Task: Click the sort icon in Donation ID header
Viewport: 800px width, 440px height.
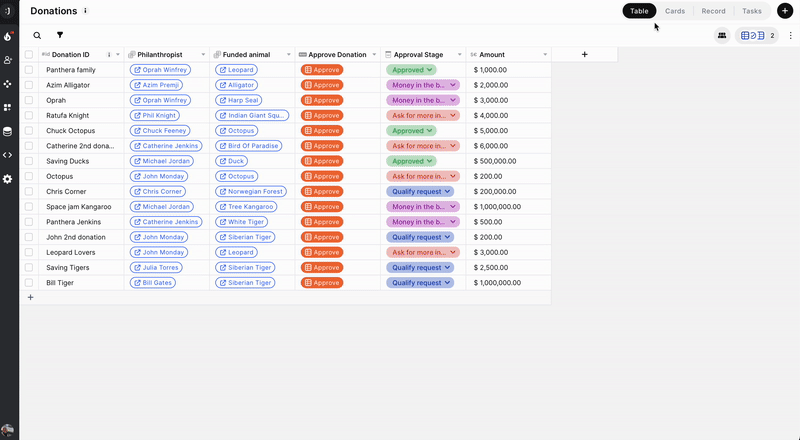Action: point(109,55)
